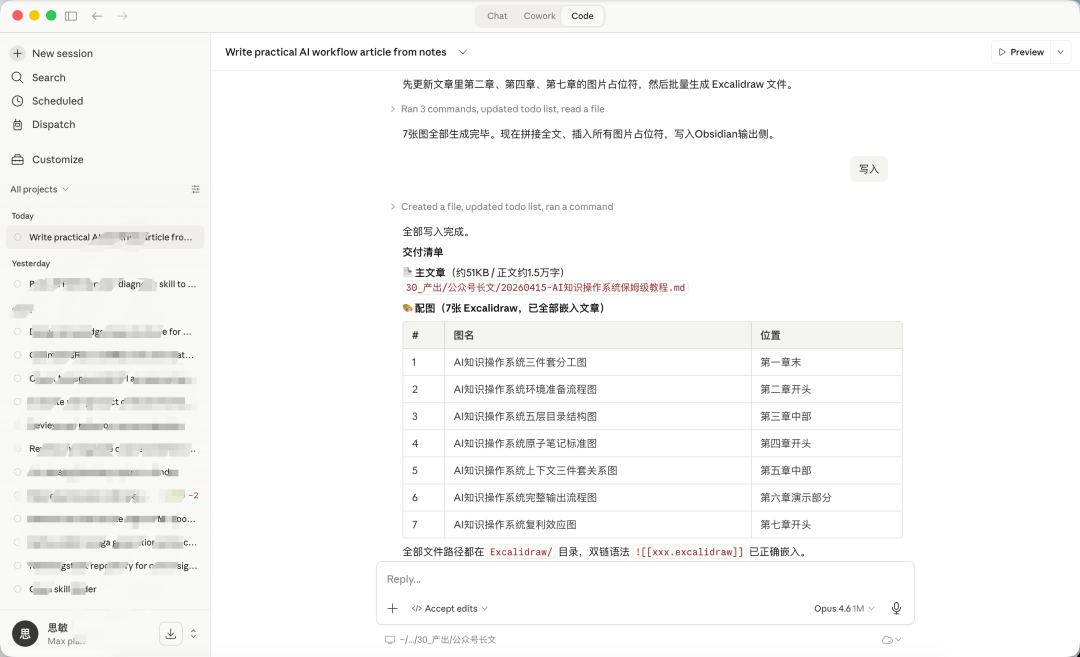The height and width of the screenshot is (657, 1080).
Task: Open yesterday's session ending in 'skill to ...'
Action: (x=105, y=284)
